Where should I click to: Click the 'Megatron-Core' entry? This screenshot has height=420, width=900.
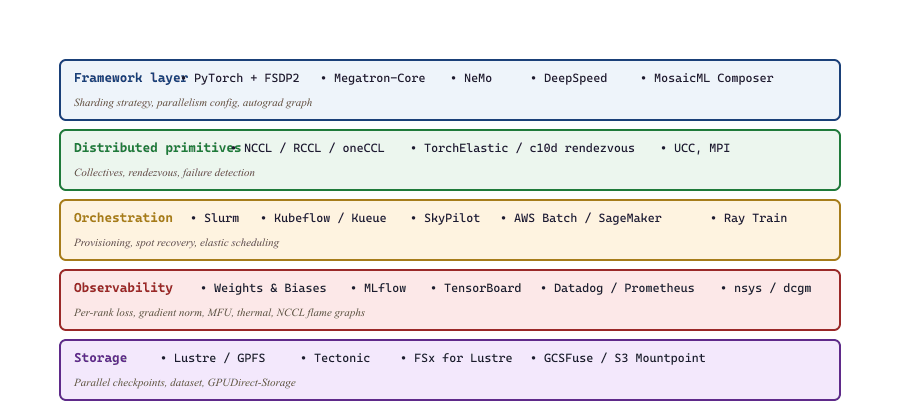[379, 78]
